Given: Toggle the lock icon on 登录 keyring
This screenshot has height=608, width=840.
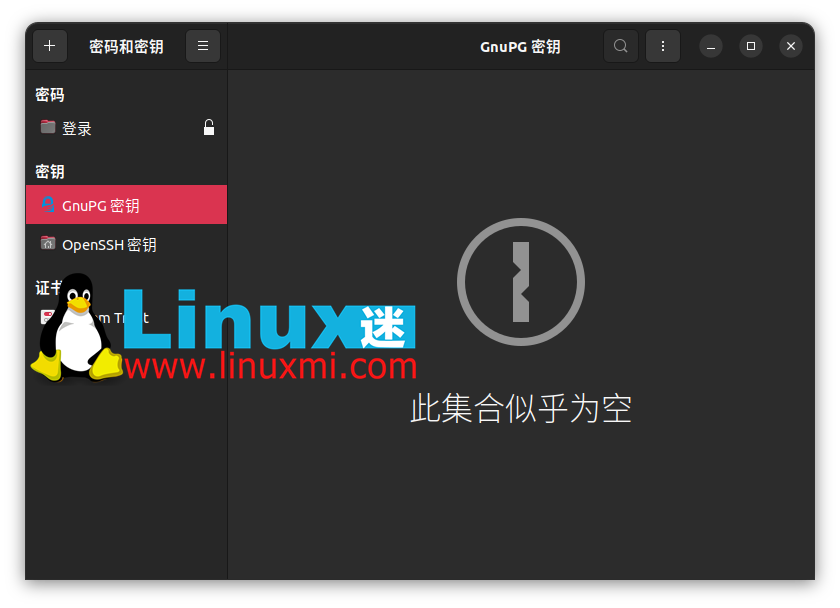Looking at the screenshot, I should (x=209, y=127).
